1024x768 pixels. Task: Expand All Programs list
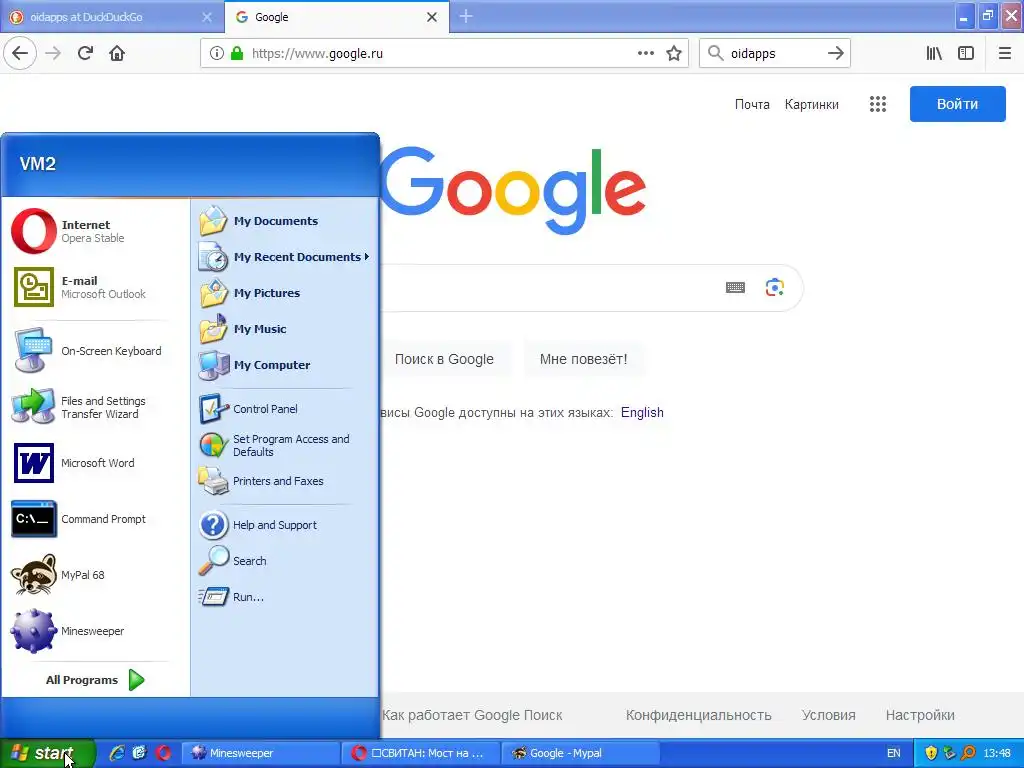point(95,680)
